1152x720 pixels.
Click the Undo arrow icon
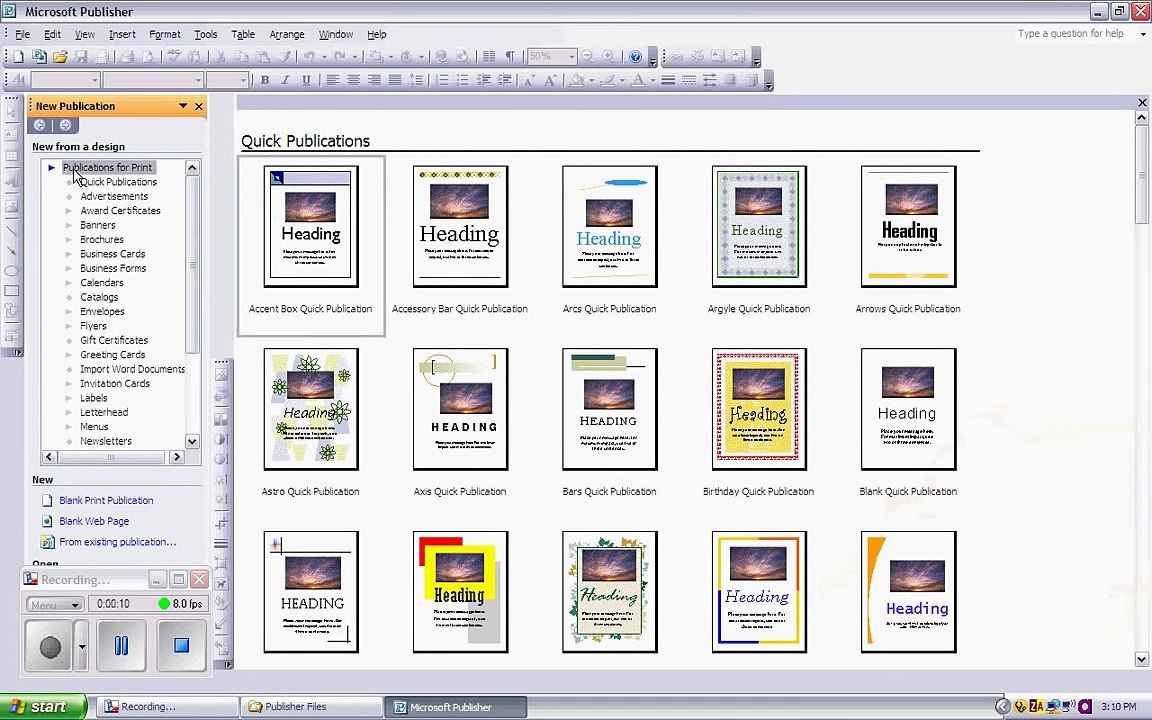[x=309, y=57]
